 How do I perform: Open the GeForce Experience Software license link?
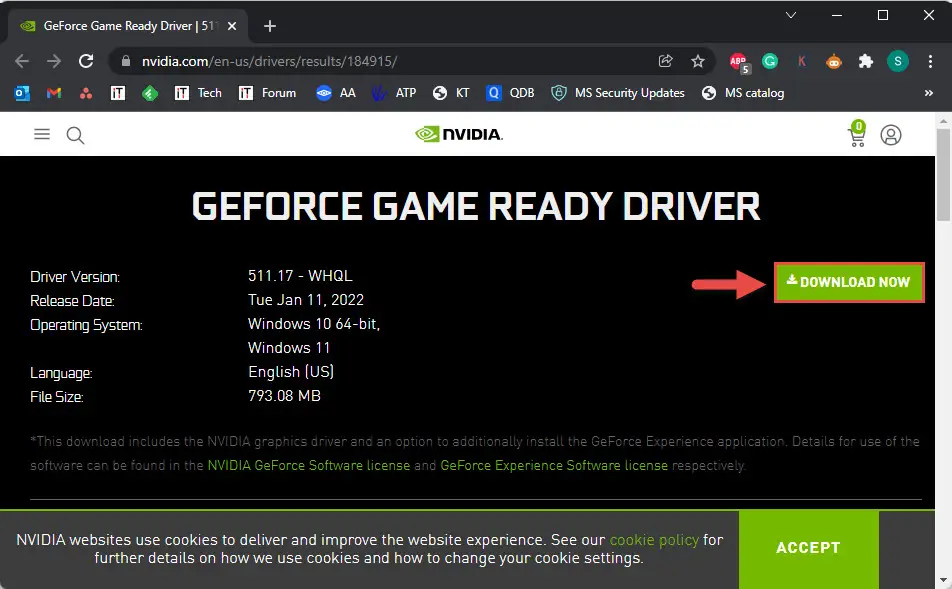coord(554,466)
